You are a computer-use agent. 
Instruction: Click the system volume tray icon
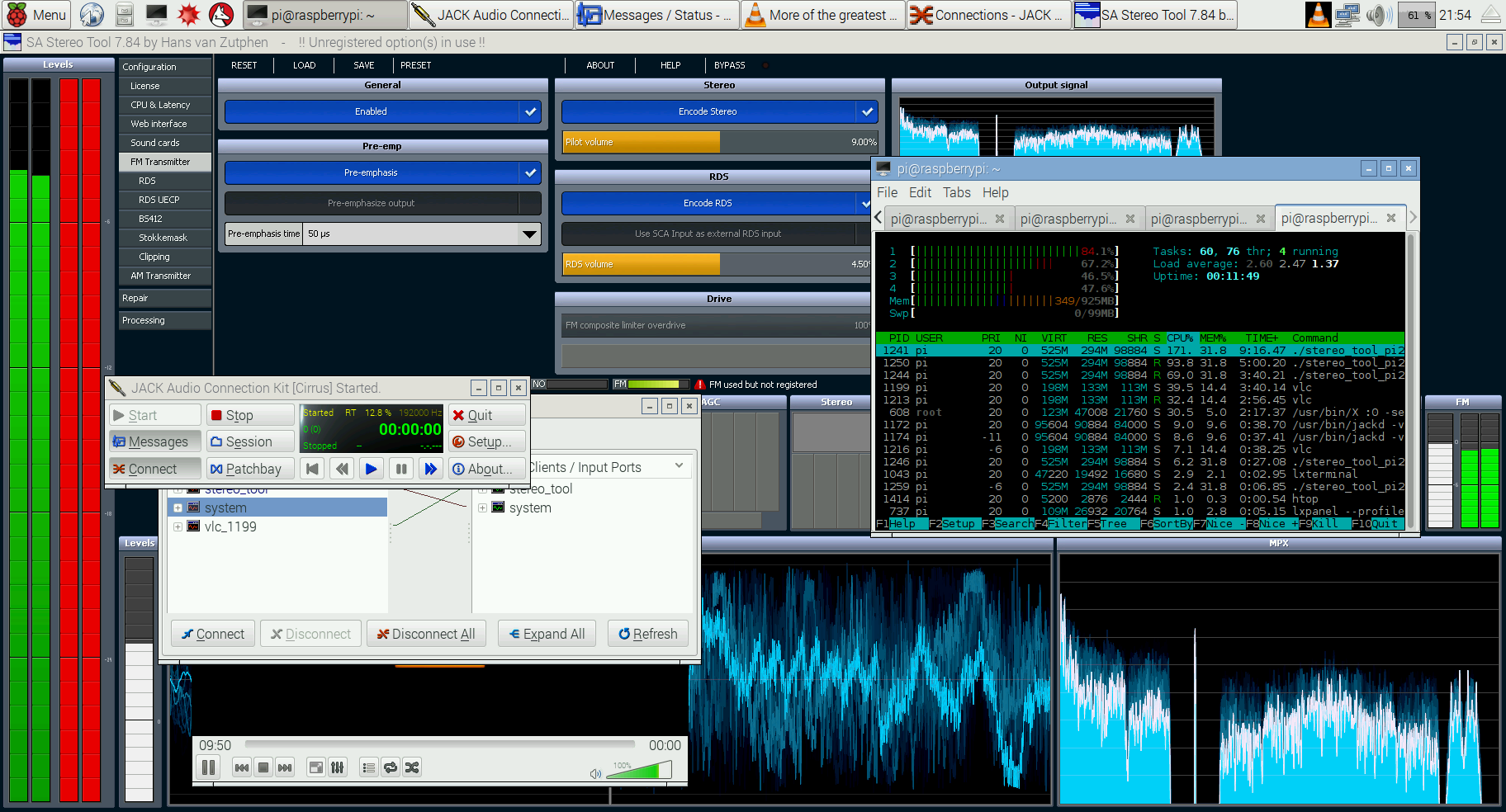tap(1377, 15)
